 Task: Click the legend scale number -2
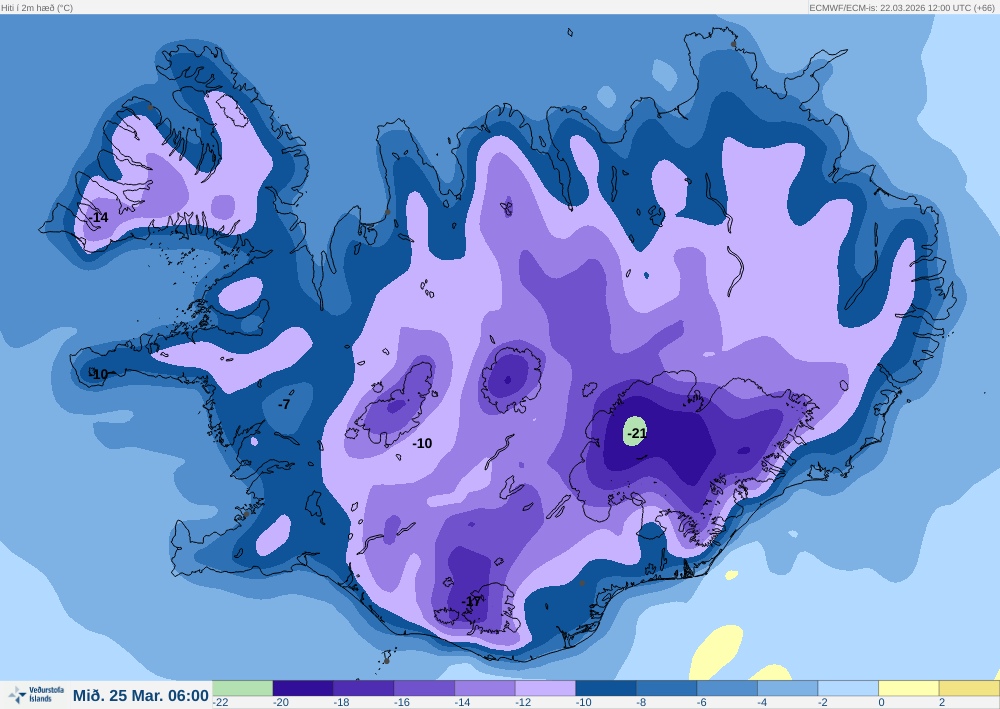(824, 702)
